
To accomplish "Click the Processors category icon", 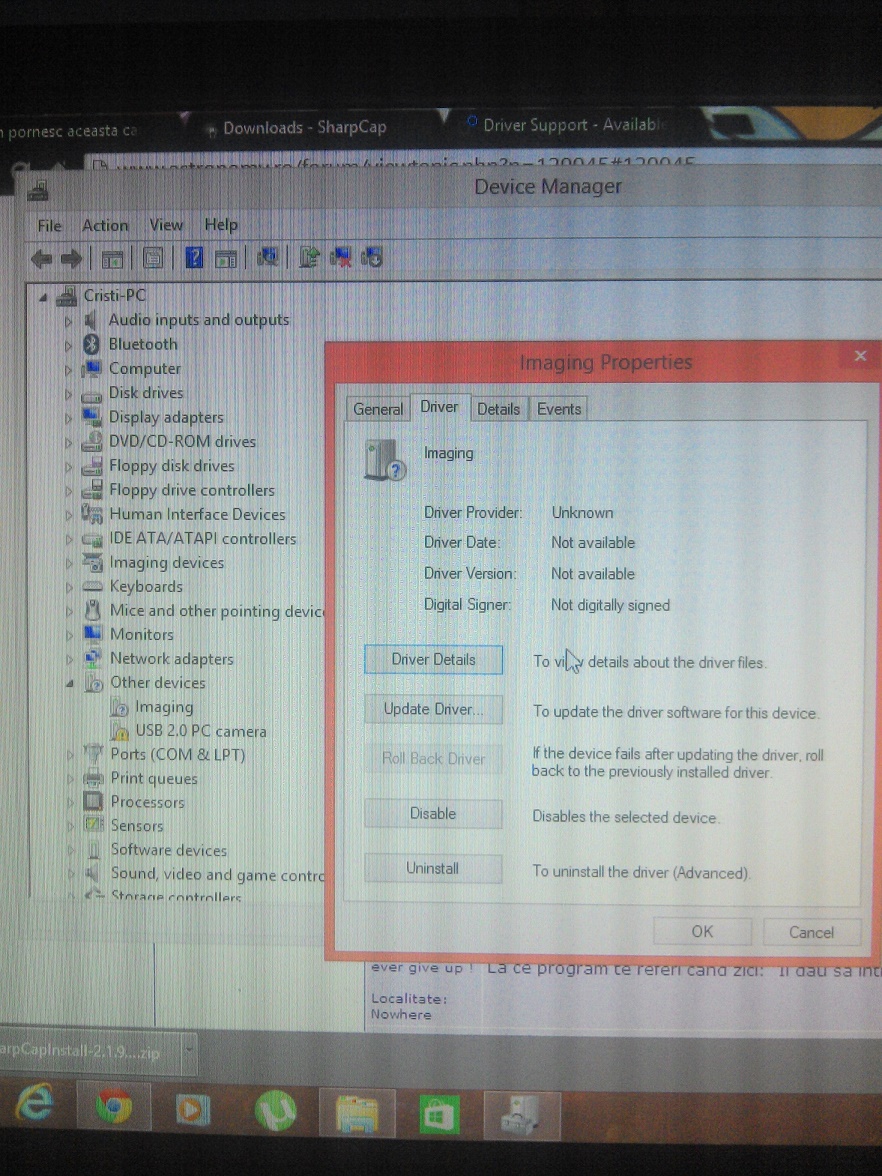I will [x=93, y=801].
